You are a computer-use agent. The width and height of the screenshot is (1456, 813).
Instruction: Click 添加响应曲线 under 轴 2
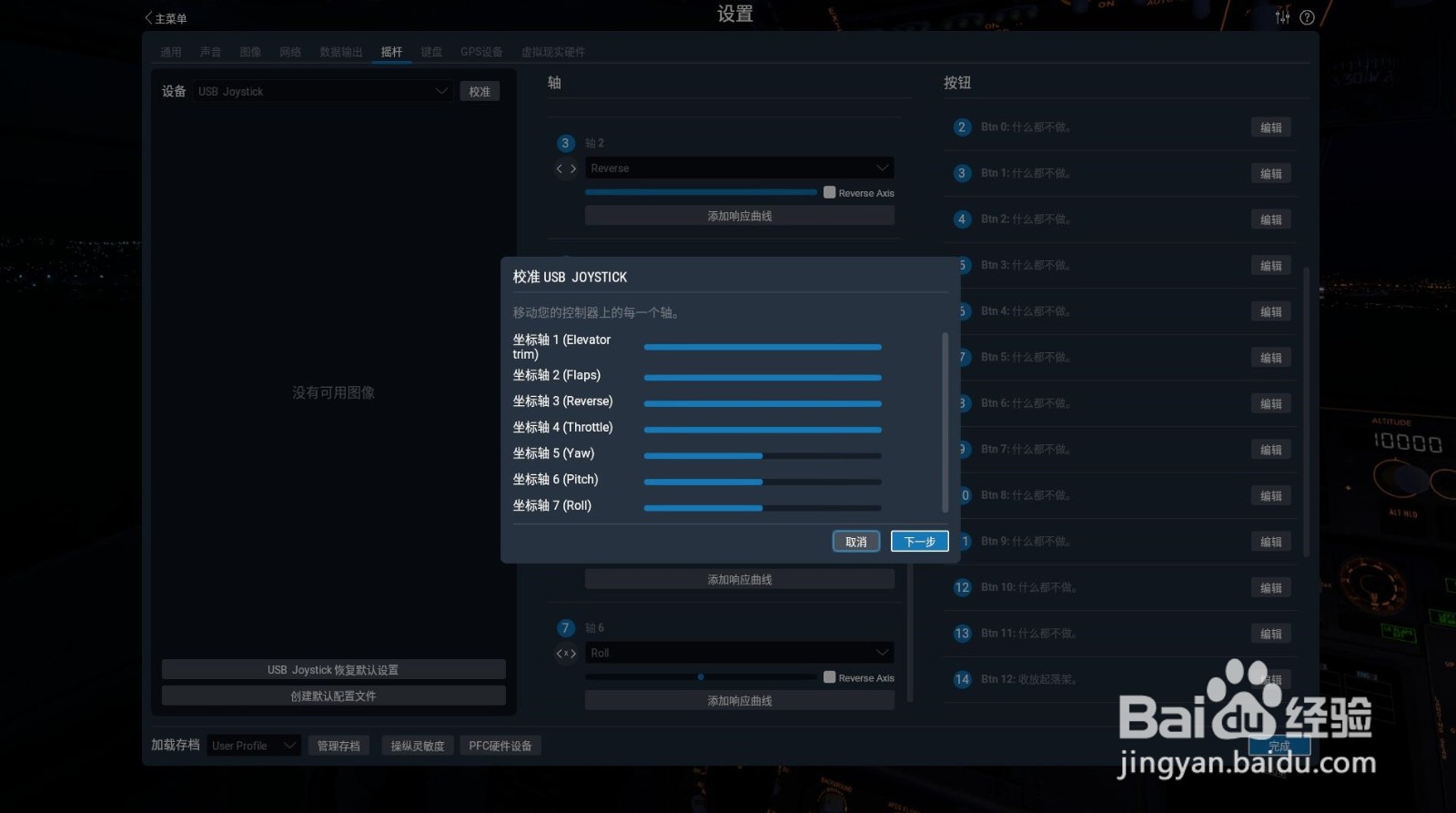(739, 216)
